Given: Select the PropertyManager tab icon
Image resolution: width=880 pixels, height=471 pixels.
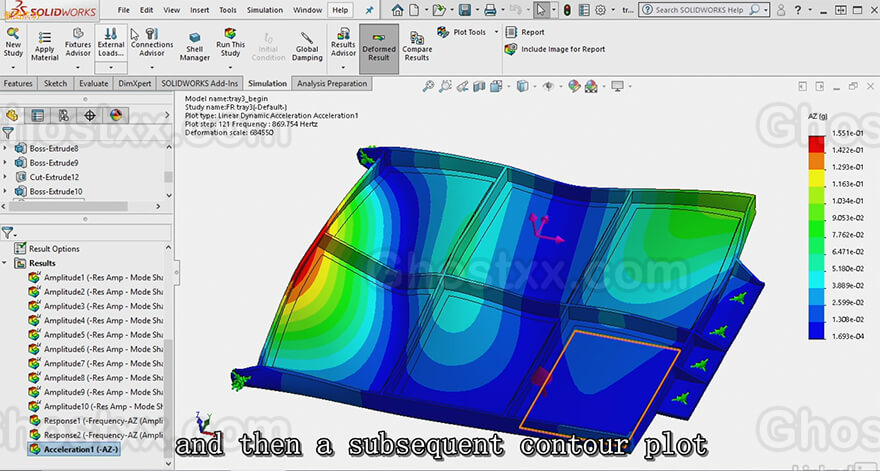Looking at the screenshot, I should pyautogui.click(x=38, y=116).
